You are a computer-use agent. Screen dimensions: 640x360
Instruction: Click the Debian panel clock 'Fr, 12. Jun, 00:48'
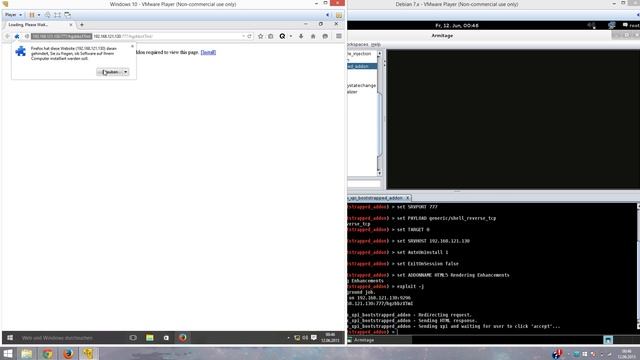coord(457,25)
